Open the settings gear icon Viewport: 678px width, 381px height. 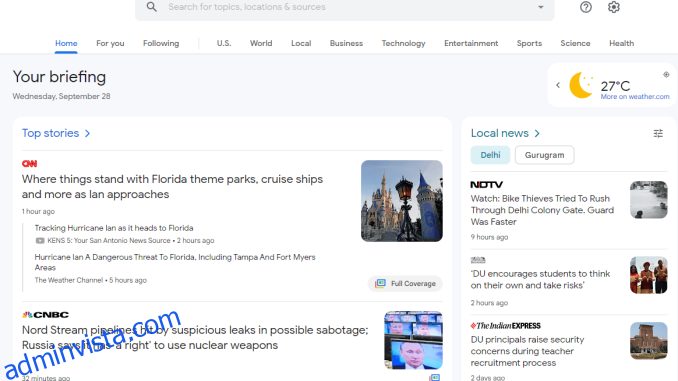point(614,7)
